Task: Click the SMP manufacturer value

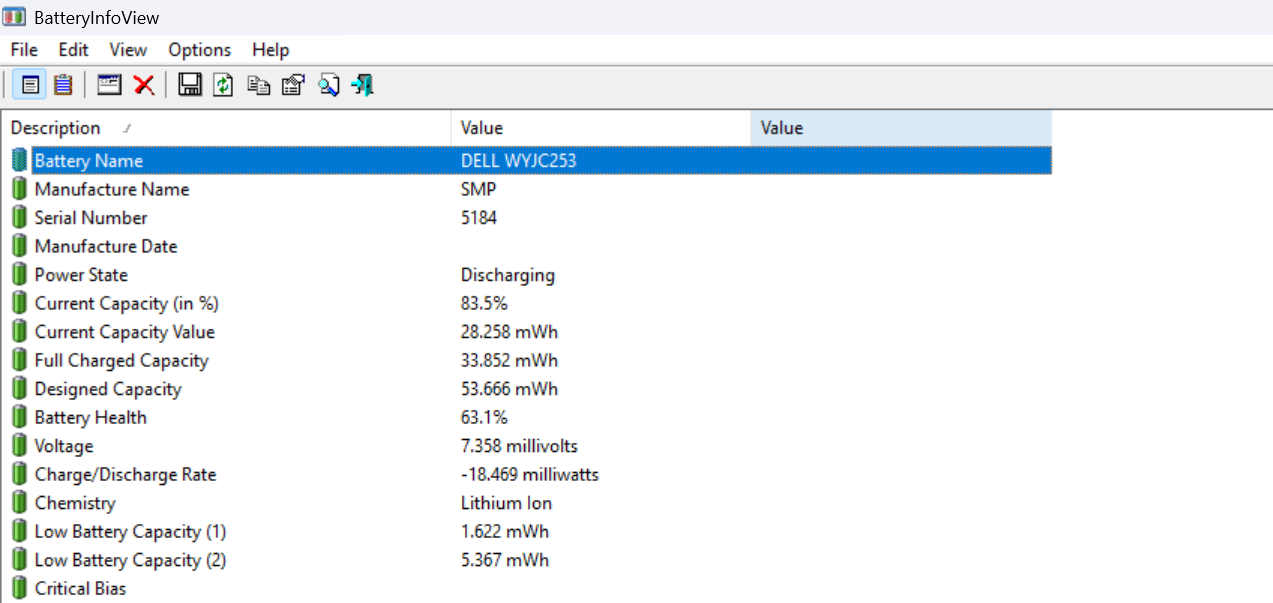Action: 479,189
